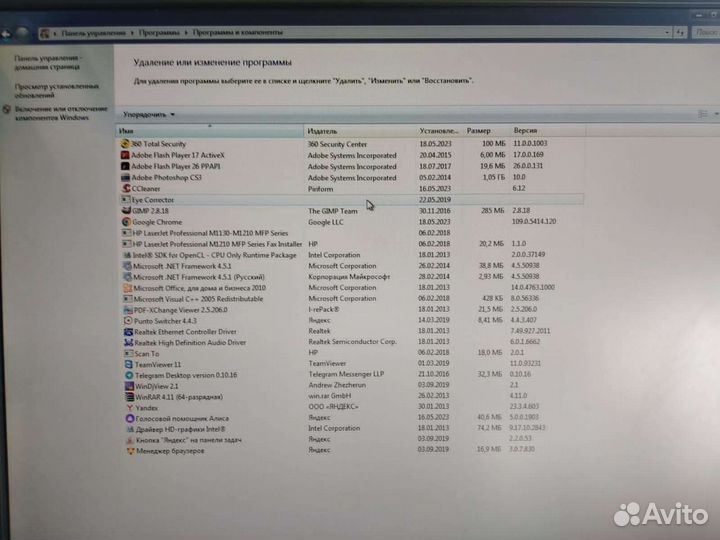Click the Realtek Ethernet Controller Driver icon
Image resolution: width=720 pixels, height=540 pixels.
129,332
